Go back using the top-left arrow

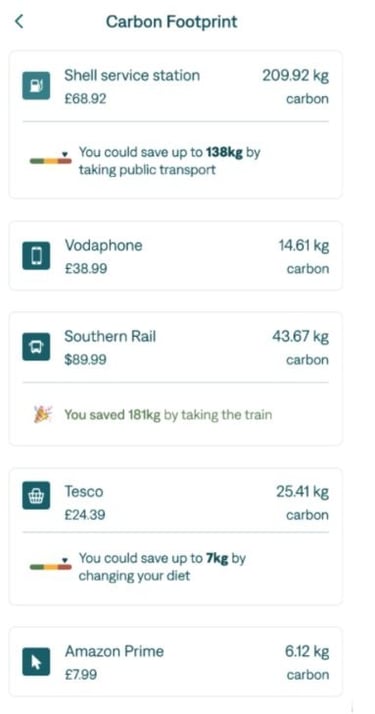pyautogui.click(x=19, y=21)
